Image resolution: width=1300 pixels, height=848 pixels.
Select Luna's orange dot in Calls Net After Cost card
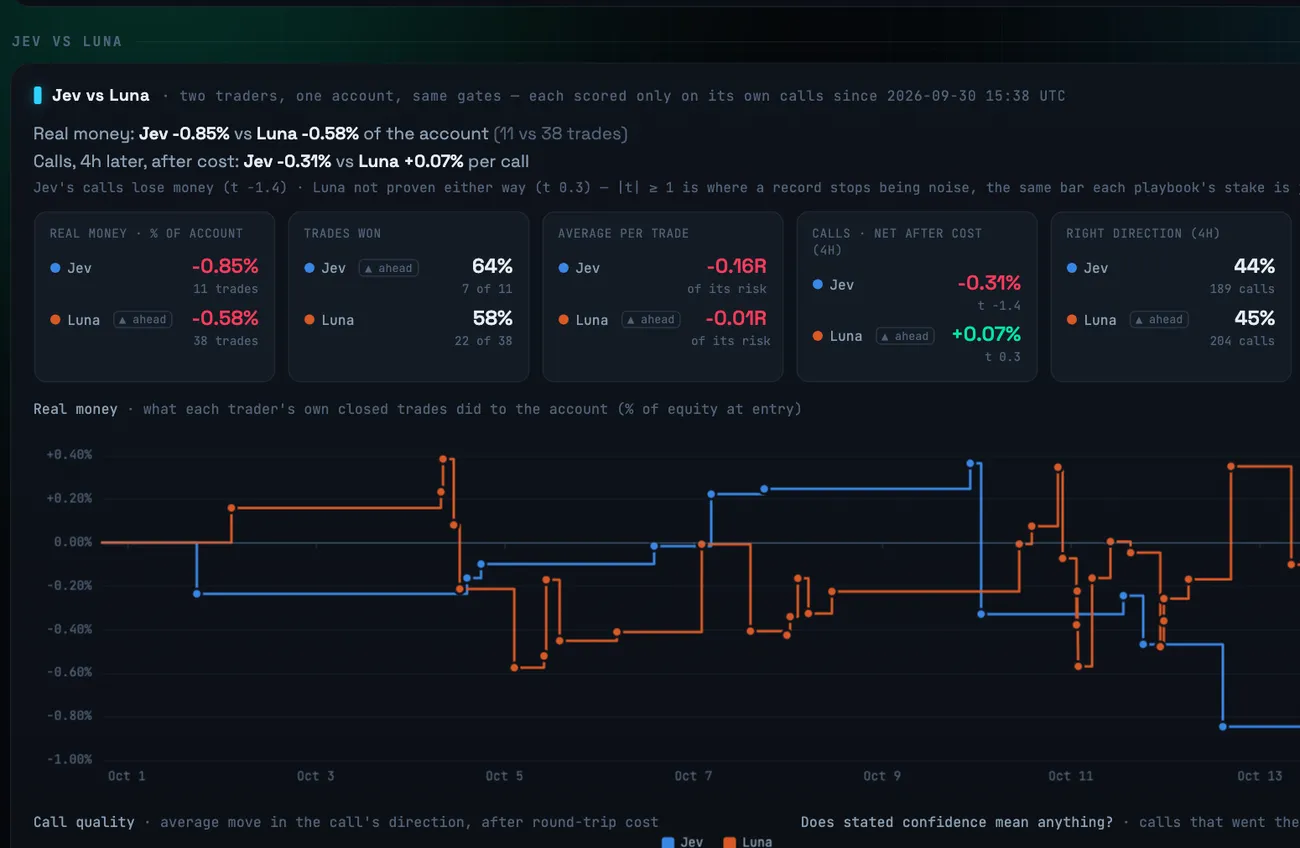coord(817,336)
